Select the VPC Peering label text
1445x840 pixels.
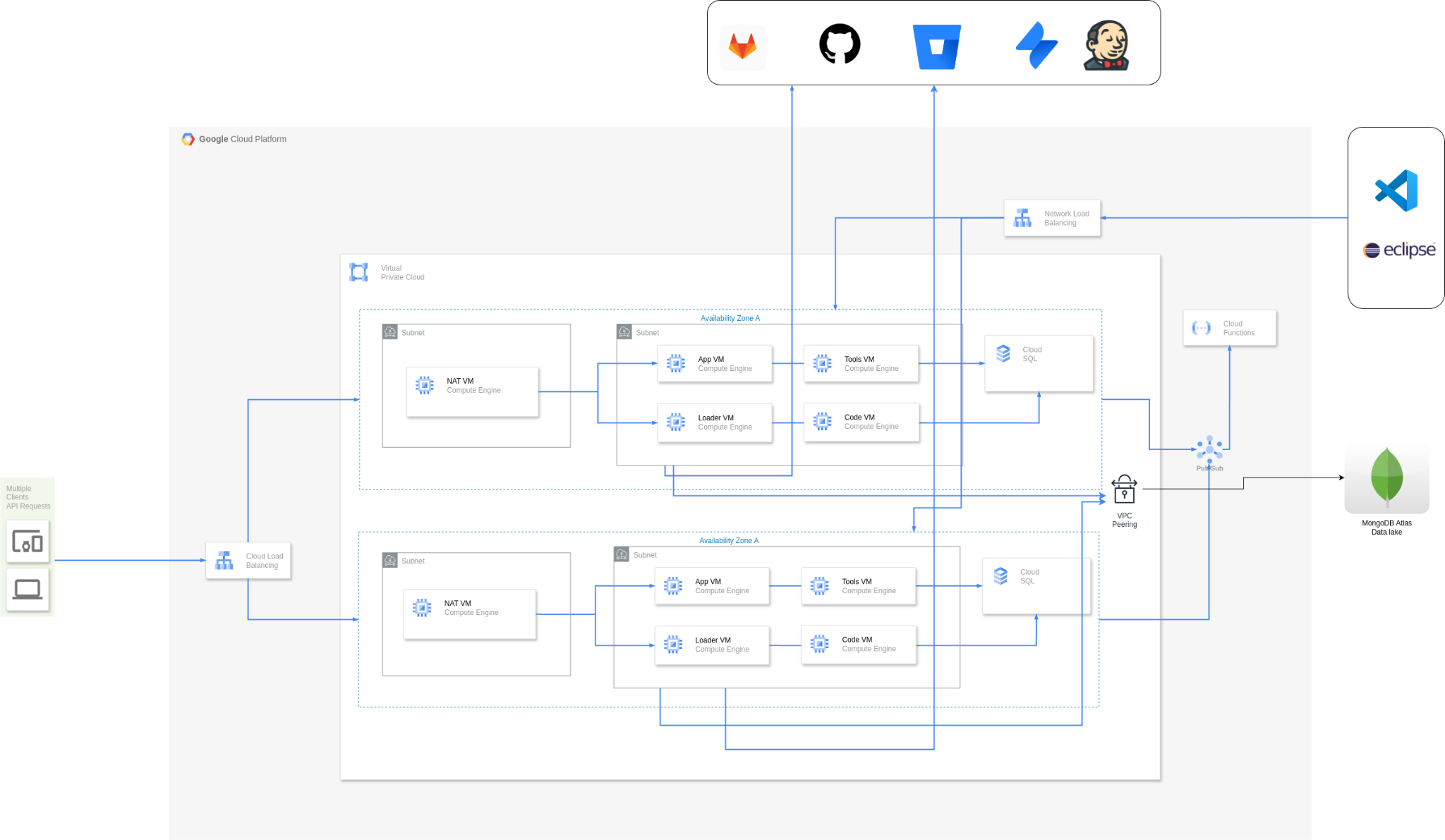(1125, 520)
